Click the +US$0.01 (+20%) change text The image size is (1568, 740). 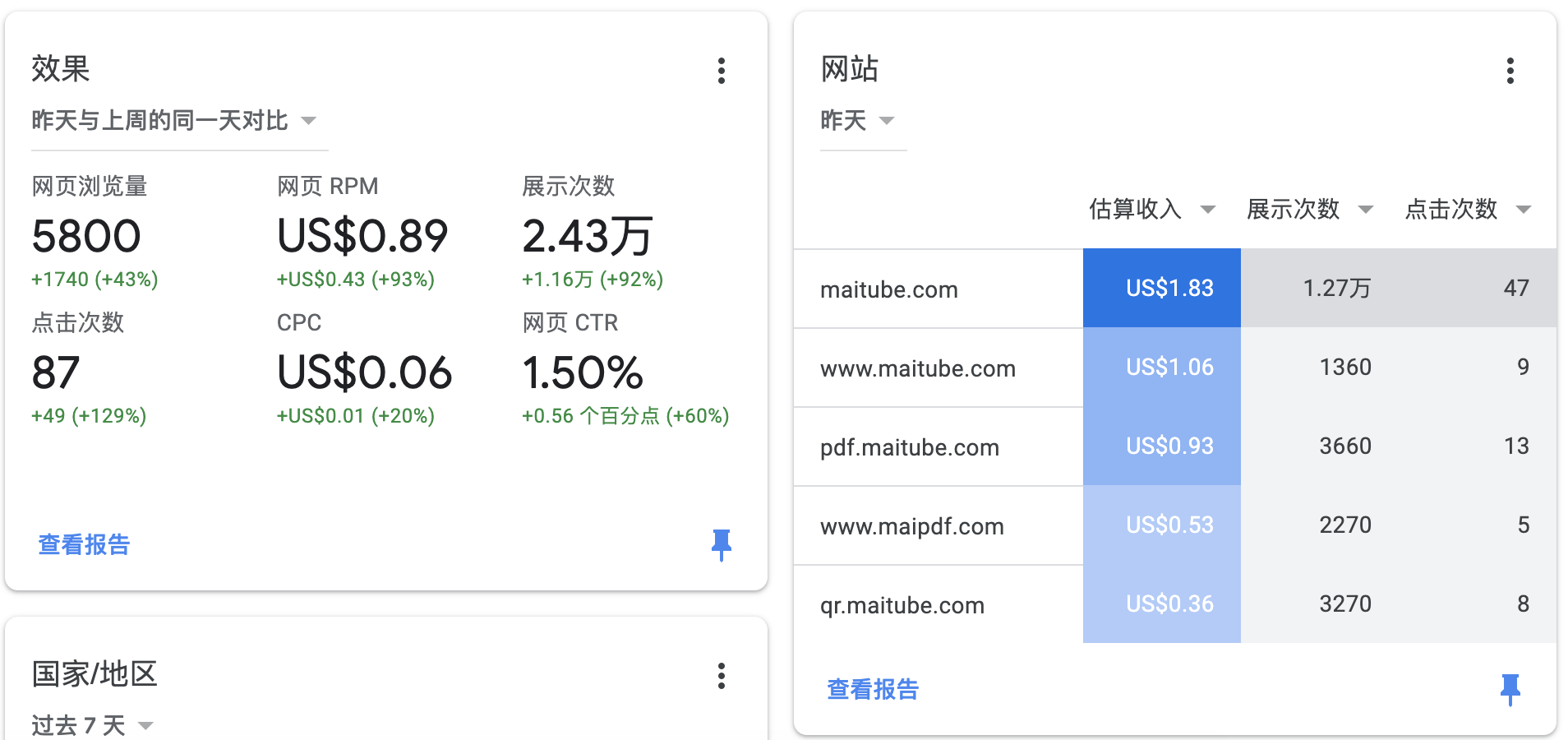pyautogui.click(x=355, y=416)
